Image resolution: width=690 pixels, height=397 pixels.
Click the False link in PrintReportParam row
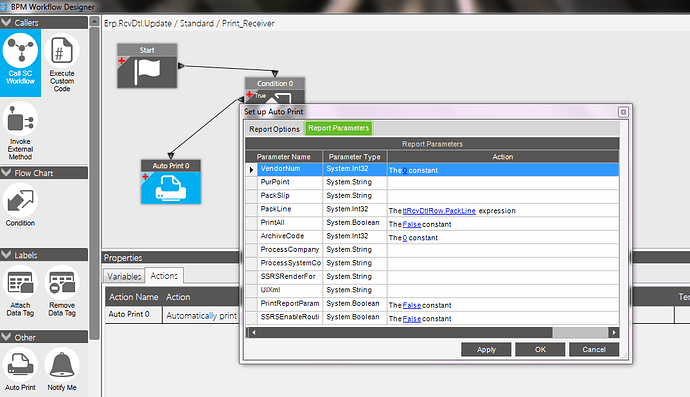pyautogui.click(x=412, y=305)
